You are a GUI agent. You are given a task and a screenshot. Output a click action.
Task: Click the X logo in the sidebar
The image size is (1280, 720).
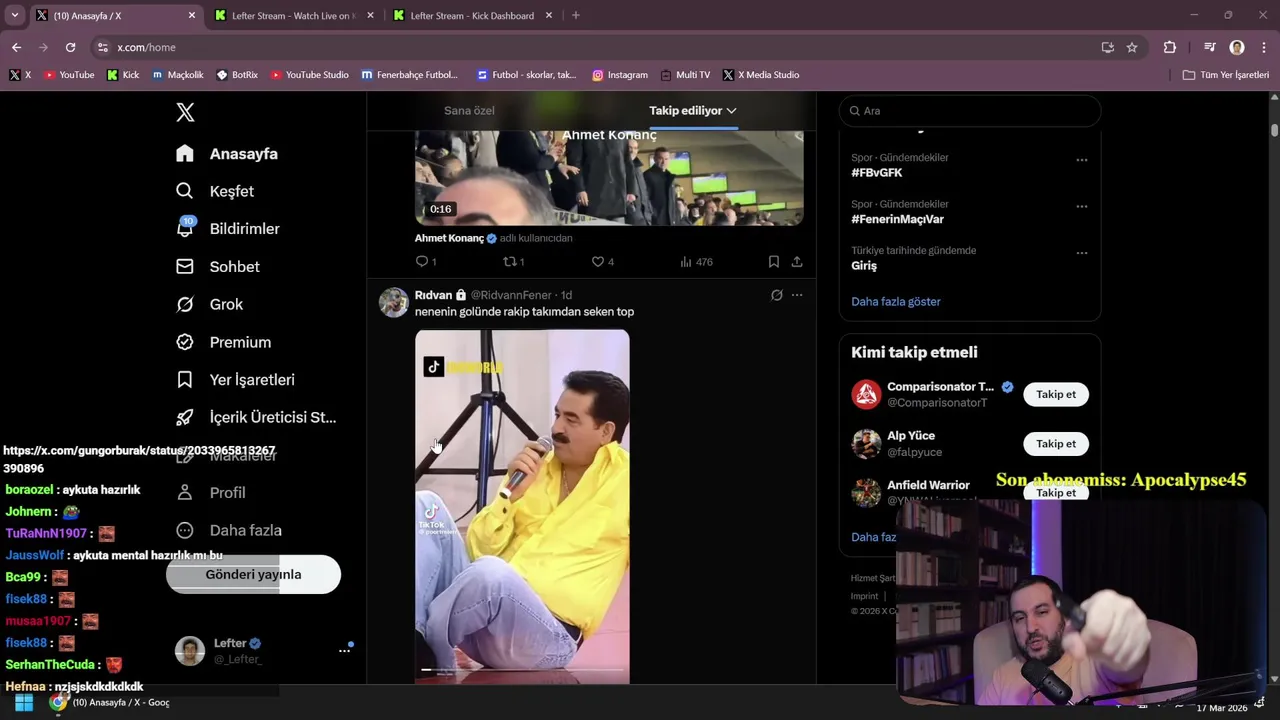tap(185, 112)
